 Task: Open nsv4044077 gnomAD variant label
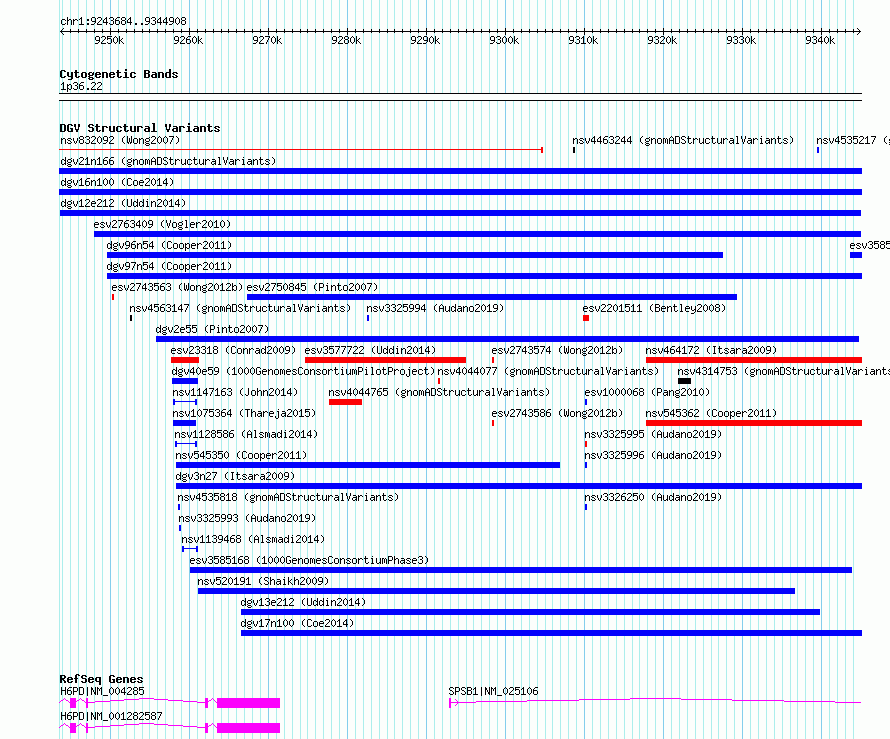[548, 371]
